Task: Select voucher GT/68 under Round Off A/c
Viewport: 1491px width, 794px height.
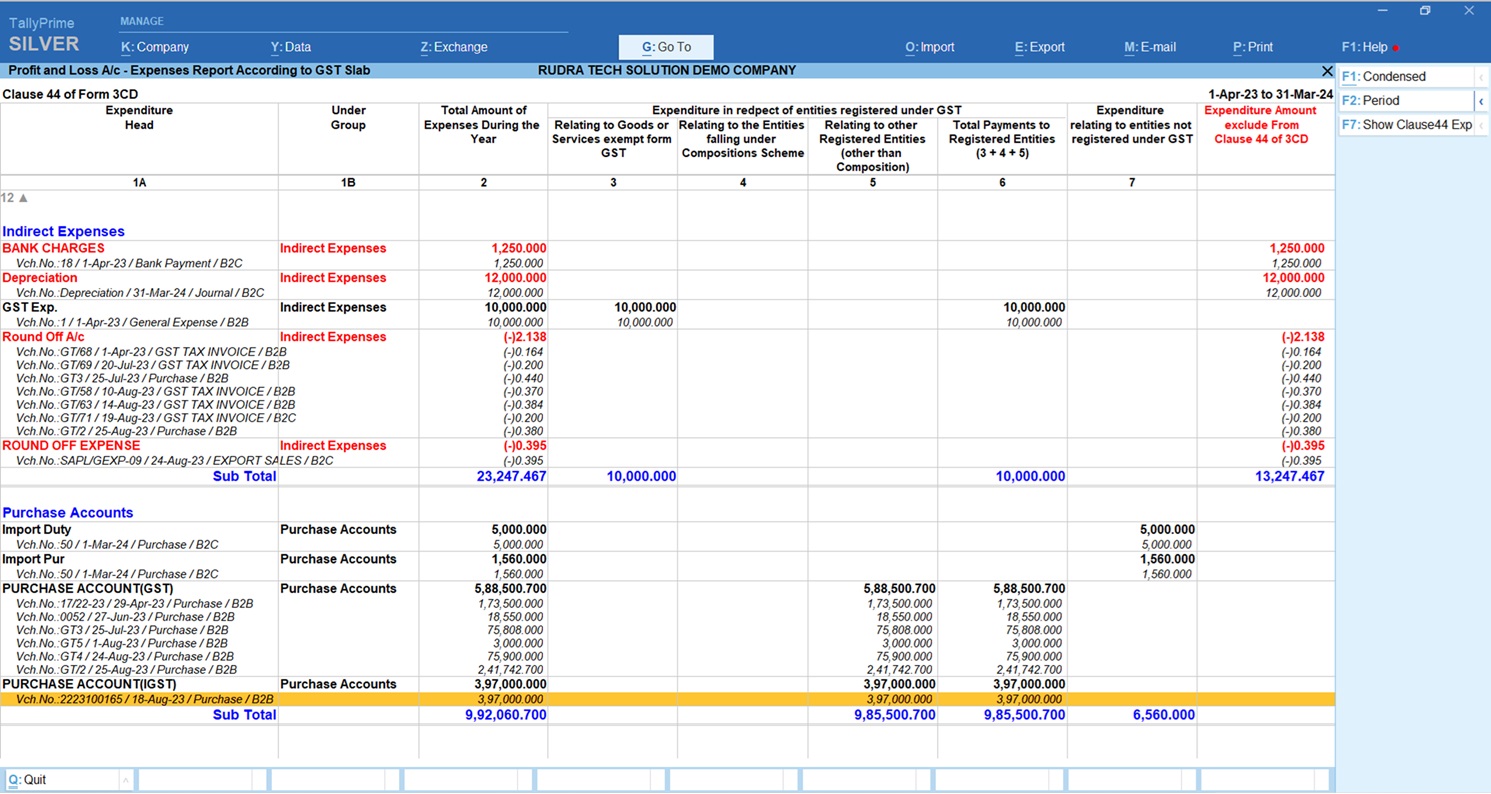Action: (151, 352)
